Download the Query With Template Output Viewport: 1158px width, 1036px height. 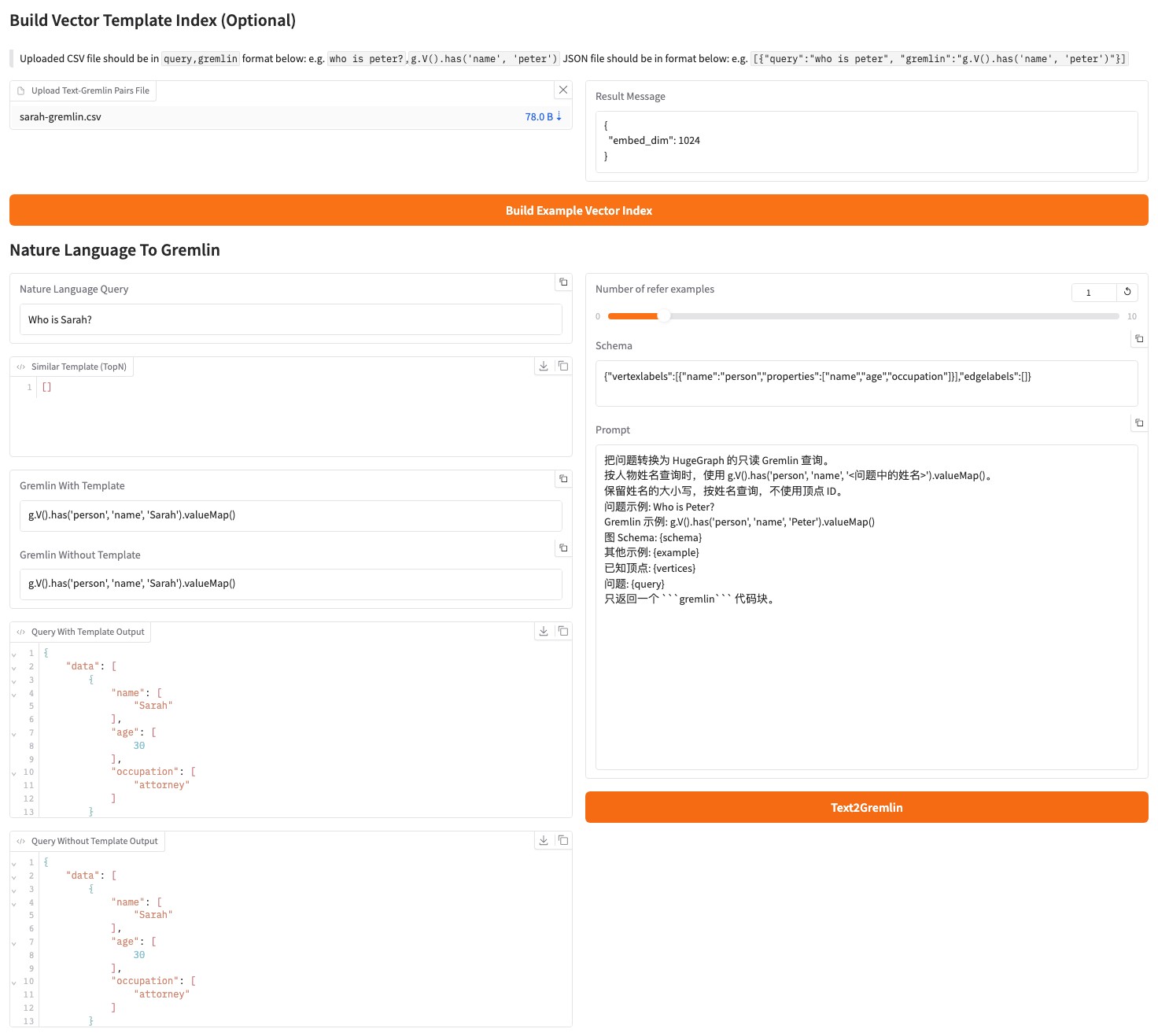click(x=544, y=631)
